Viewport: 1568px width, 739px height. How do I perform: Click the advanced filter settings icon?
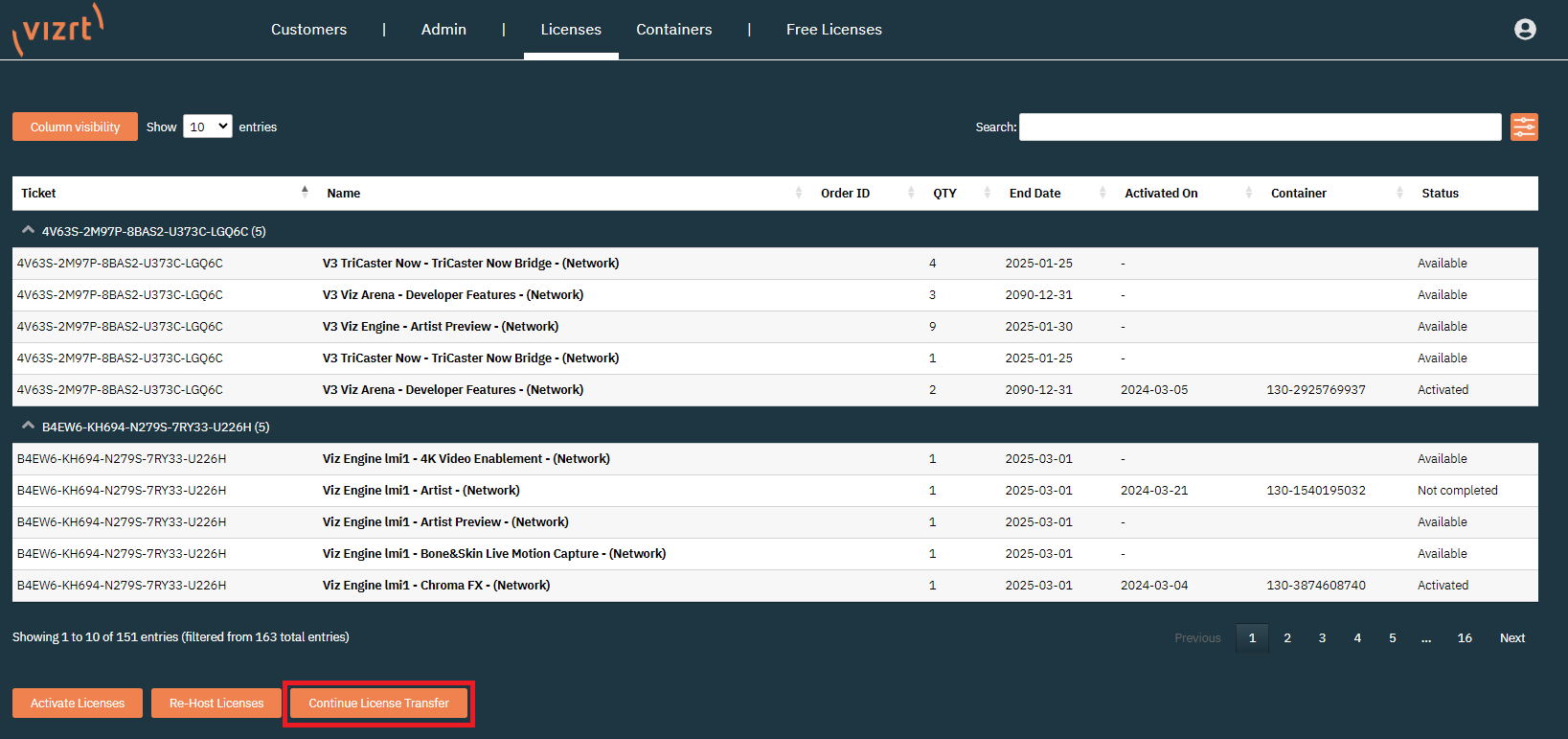1524,127
